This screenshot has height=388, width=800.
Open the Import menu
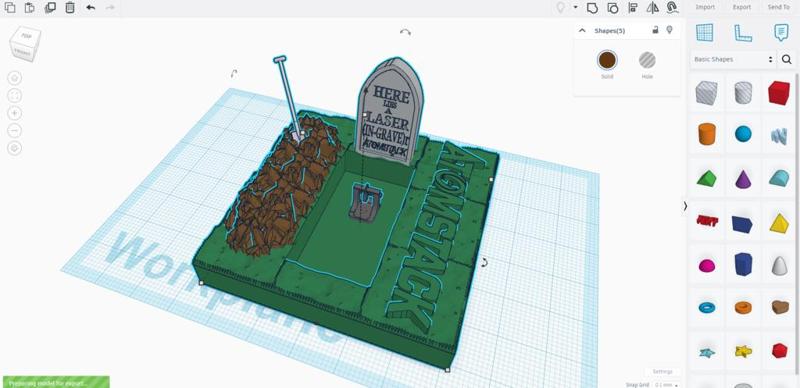tap(705, 7)
